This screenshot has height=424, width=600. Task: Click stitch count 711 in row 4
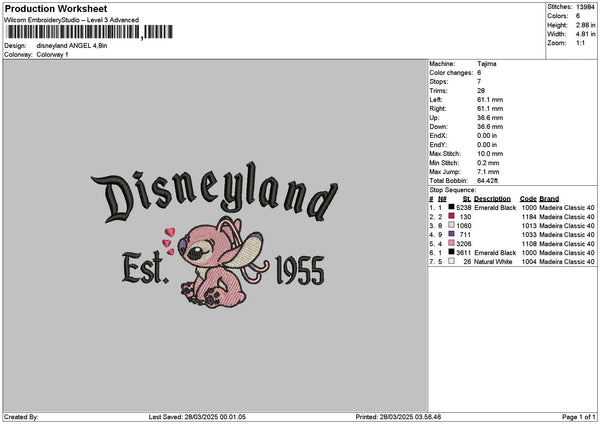466,235
